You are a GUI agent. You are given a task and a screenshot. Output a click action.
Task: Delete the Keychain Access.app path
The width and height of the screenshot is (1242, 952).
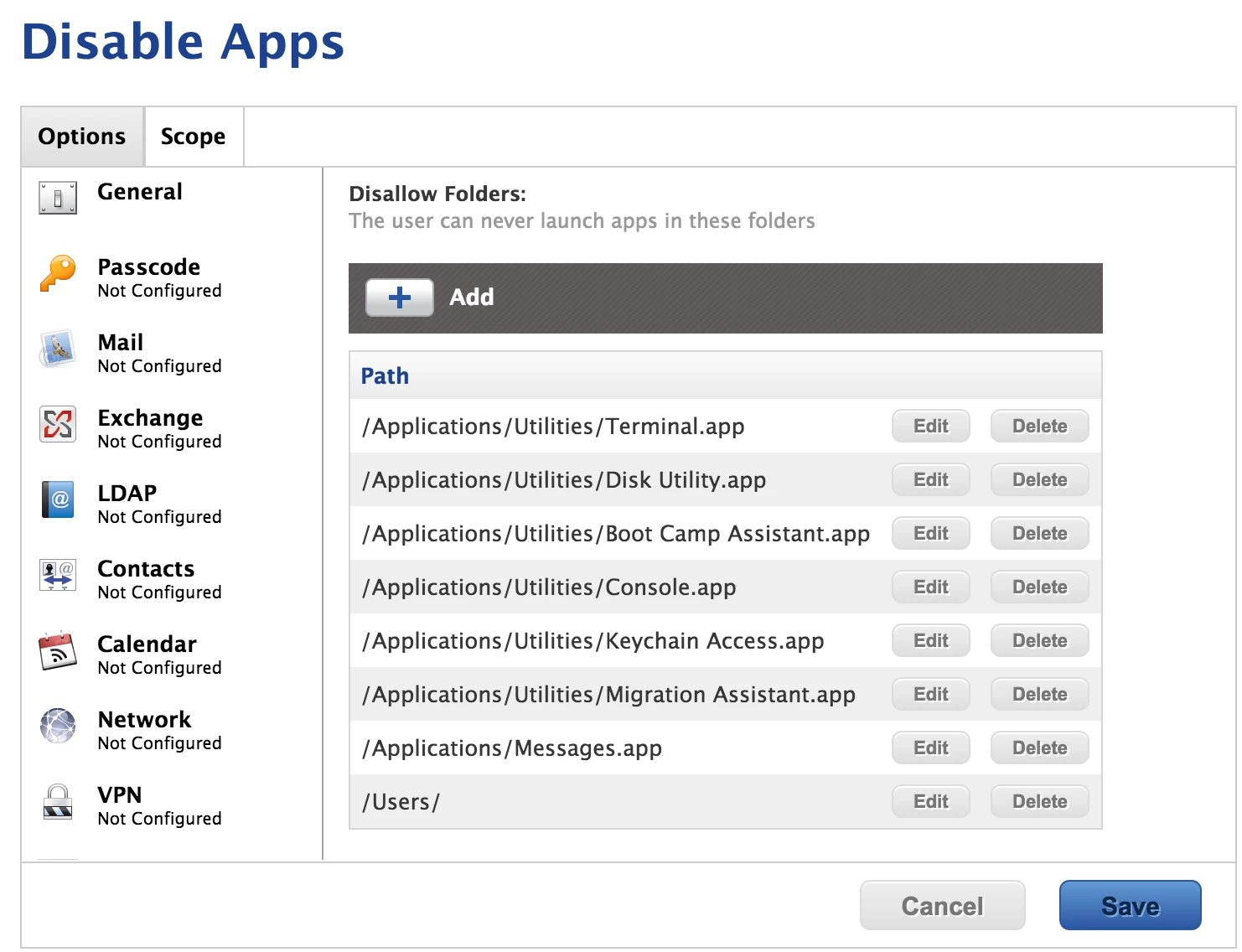click(1040, 640)
